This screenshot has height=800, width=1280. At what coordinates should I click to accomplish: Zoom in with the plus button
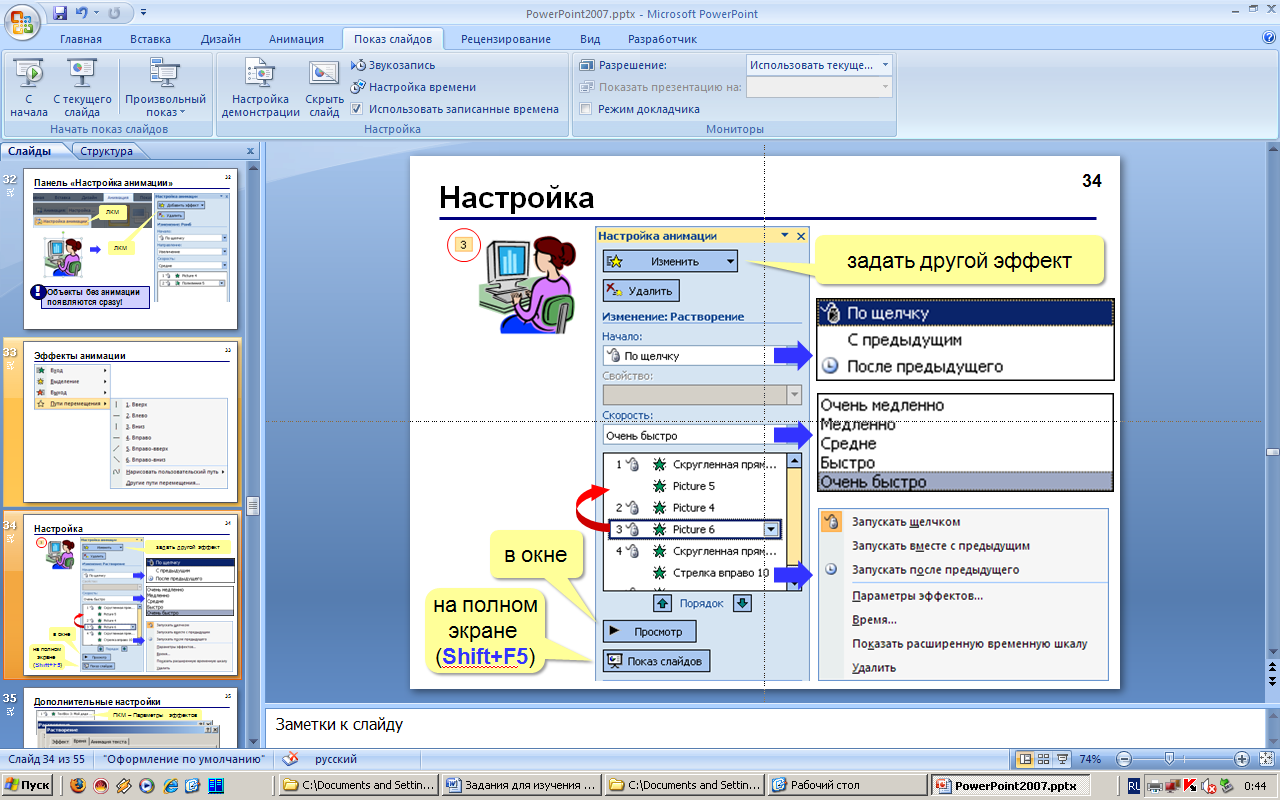coord(1242,759)
